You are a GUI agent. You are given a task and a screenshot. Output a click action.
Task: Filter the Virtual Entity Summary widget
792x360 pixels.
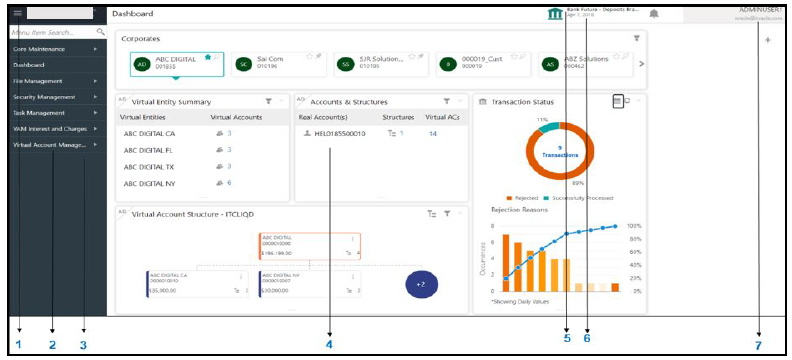(x=269, y=101)
